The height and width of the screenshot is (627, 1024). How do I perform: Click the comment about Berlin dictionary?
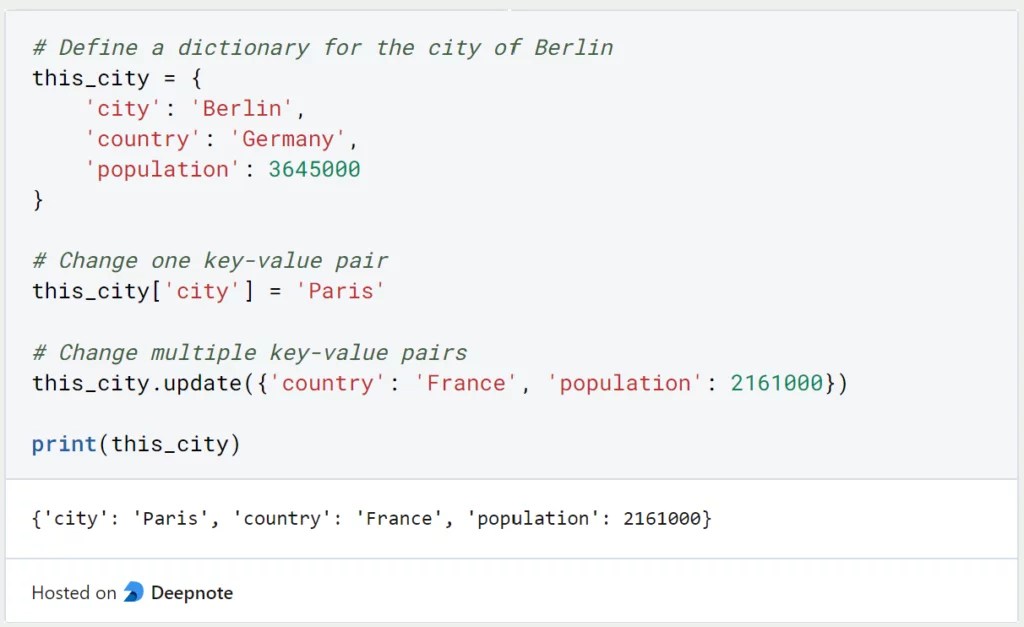320,47
